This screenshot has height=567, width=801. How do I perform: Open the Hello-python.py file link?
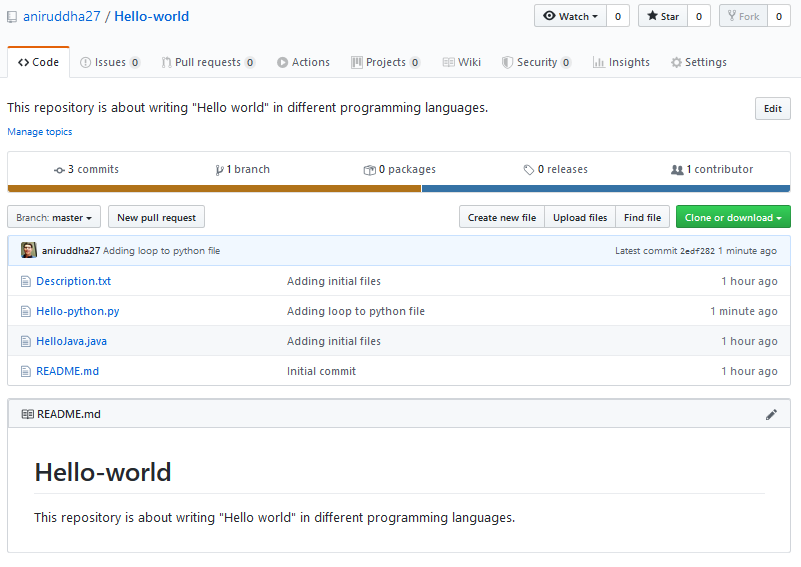(77, 311)
